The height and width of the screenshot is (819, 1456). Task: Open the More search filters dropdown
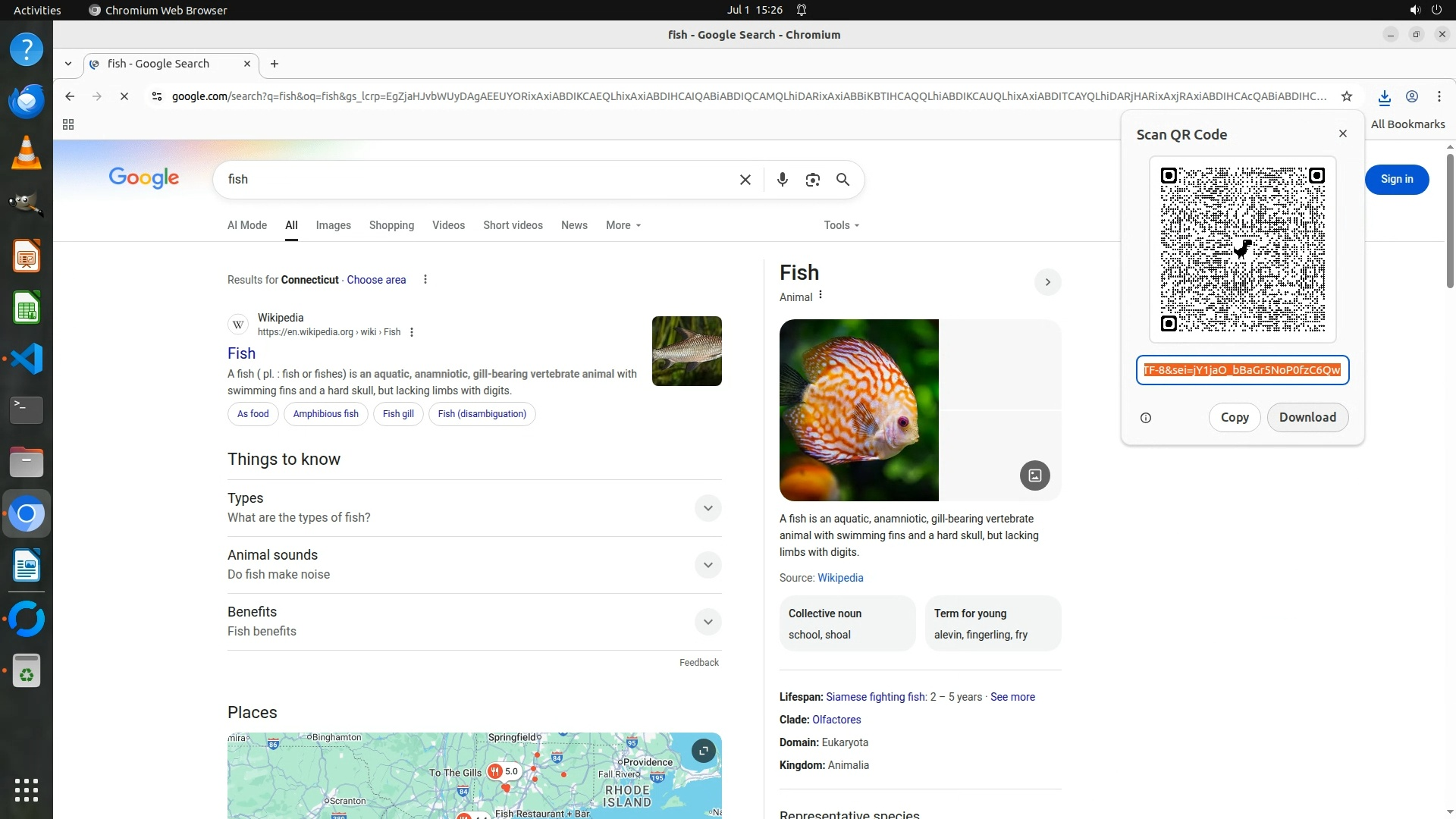(x=623, y=225)
